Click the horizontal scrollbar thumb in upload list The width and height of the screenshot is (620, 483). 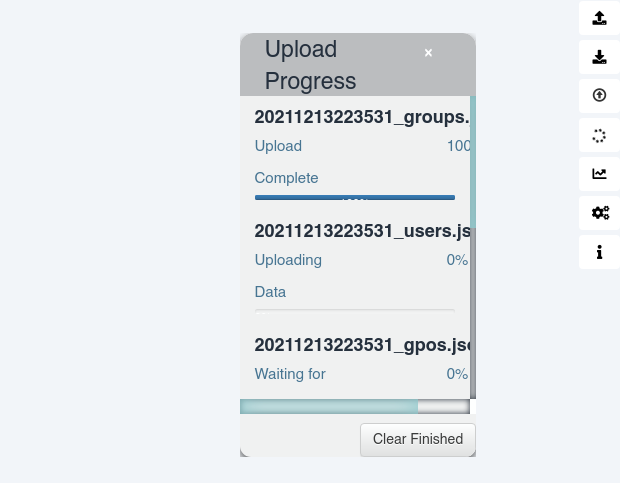pos(329,406)
